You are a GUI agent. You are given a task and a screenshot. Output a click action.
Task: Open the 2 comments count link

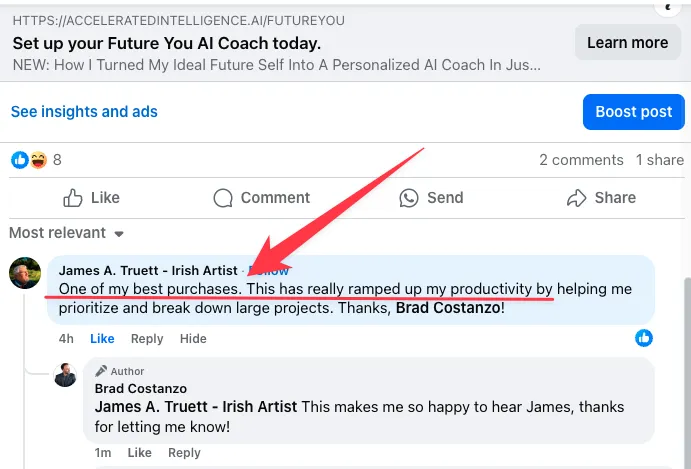pyautogui.click(x=581, y=160)
